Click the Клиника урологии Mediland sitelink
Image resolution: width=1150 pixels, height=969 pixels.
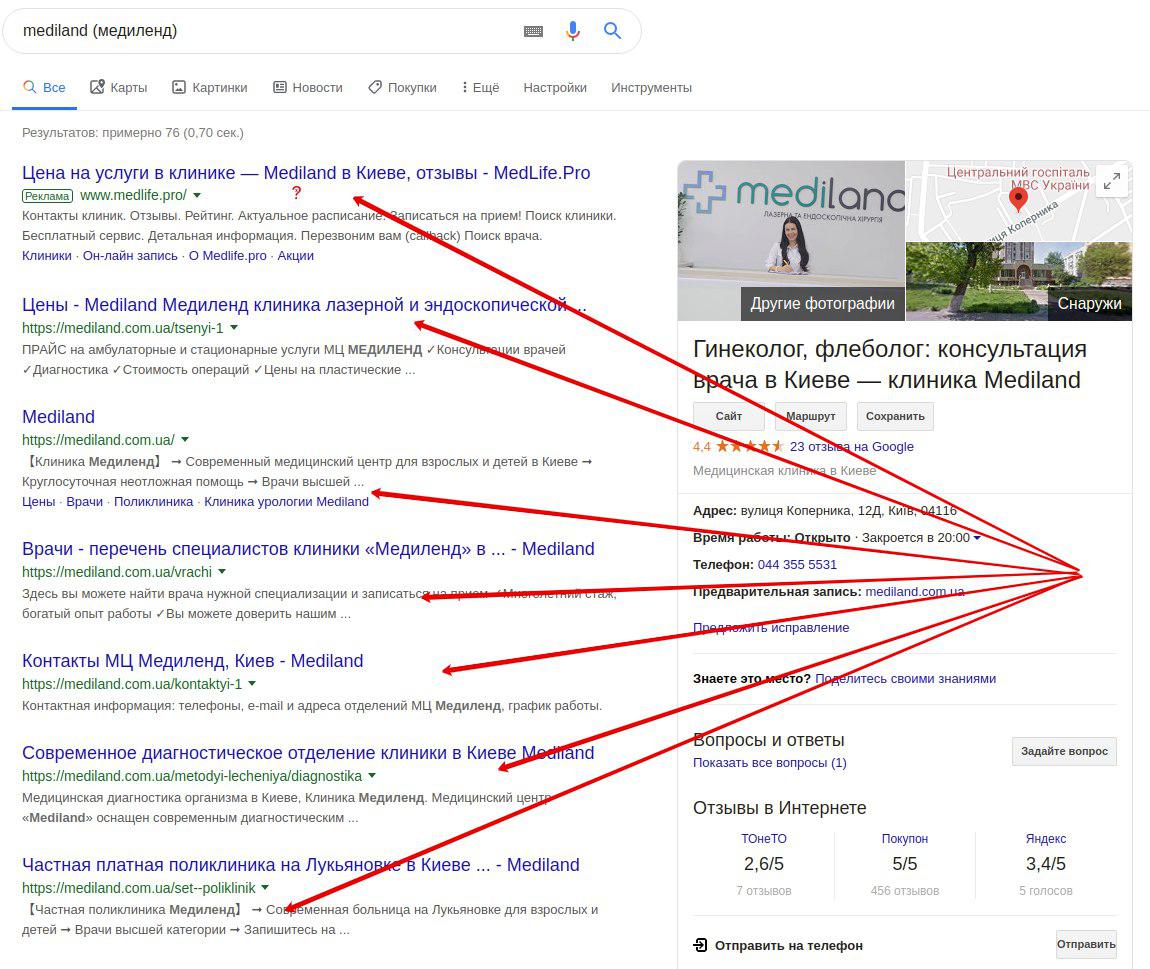click(286, 502)
